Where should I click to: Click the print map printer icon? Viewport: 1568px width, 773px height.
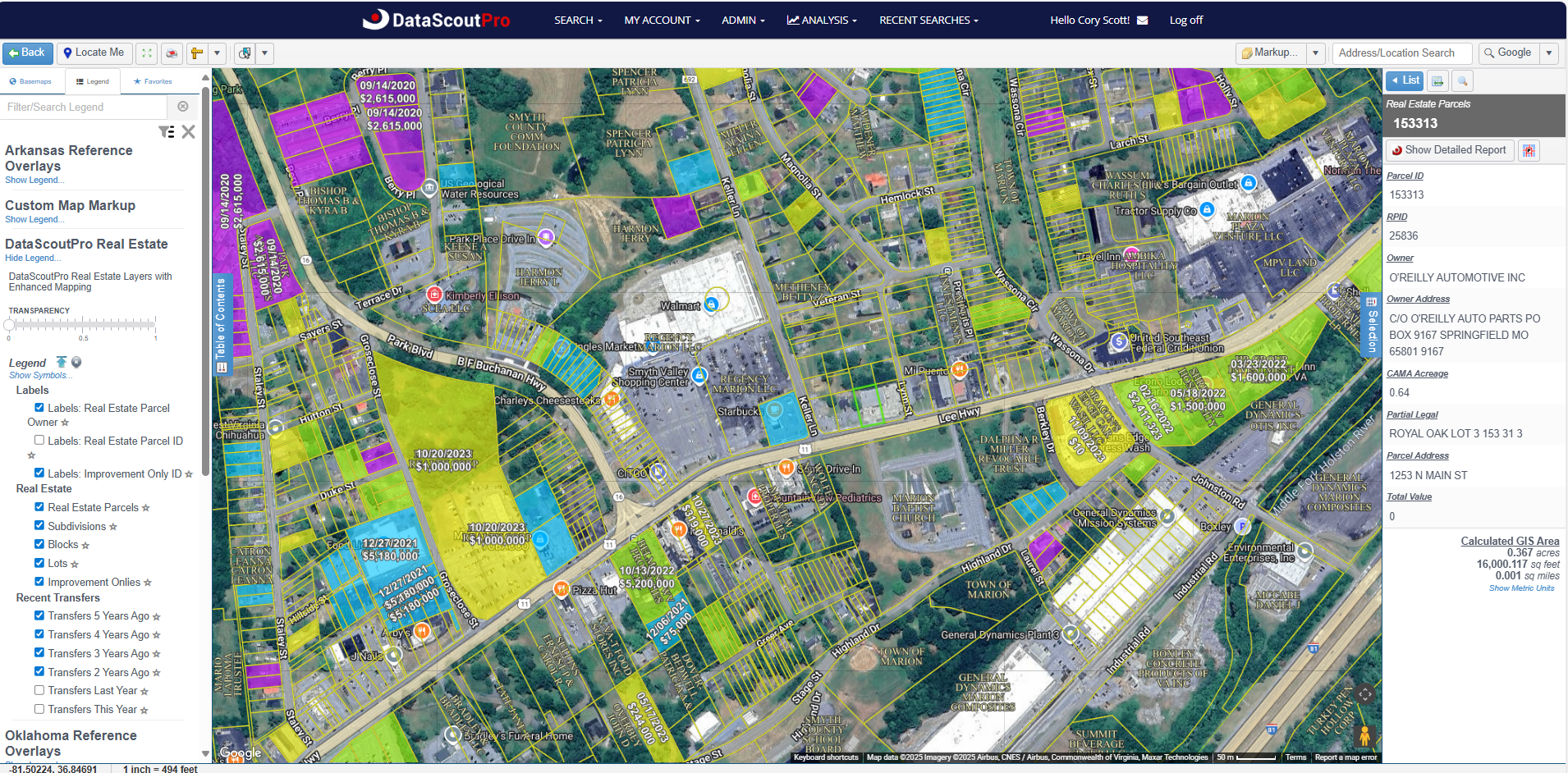[172, 53]
